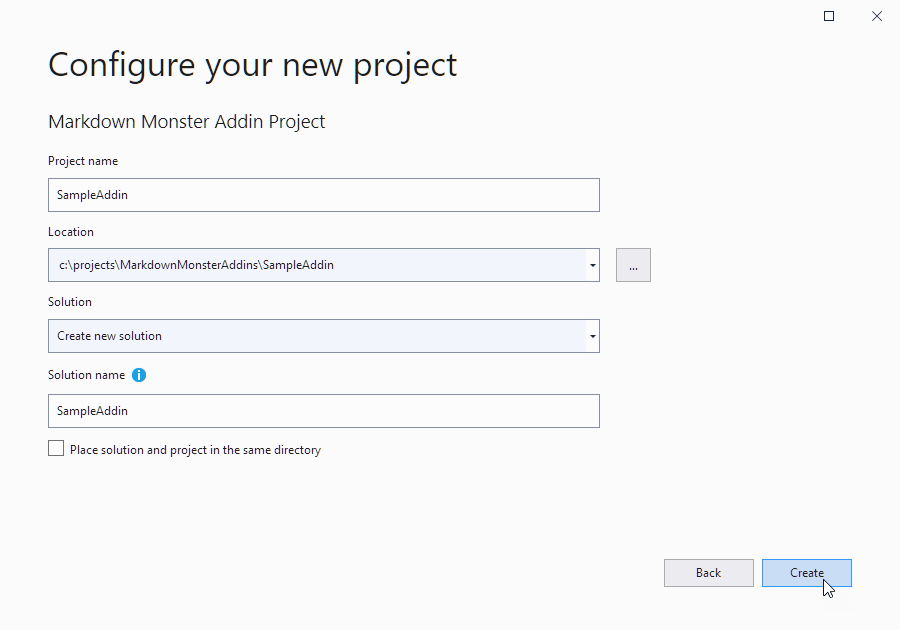
Task: Open the 'Create new solution' combo box
Action: 324,336
